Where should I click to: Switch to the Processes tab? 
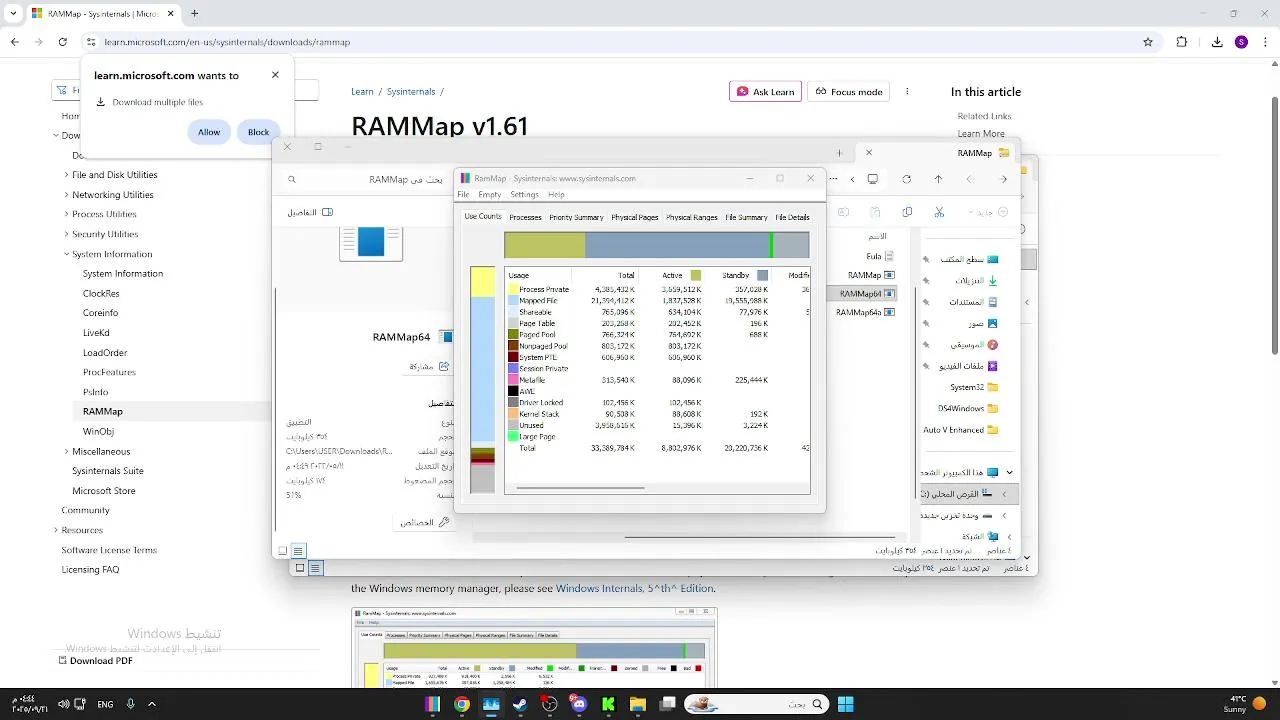click(525, 217)
